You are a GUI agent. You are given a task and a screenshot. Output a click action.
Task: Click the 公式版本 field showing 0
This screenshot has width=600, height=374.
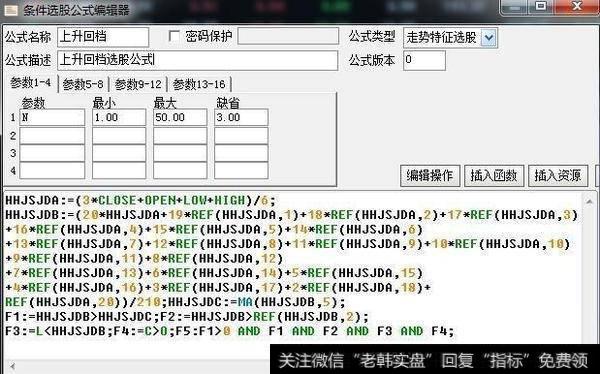pos(424,60)
